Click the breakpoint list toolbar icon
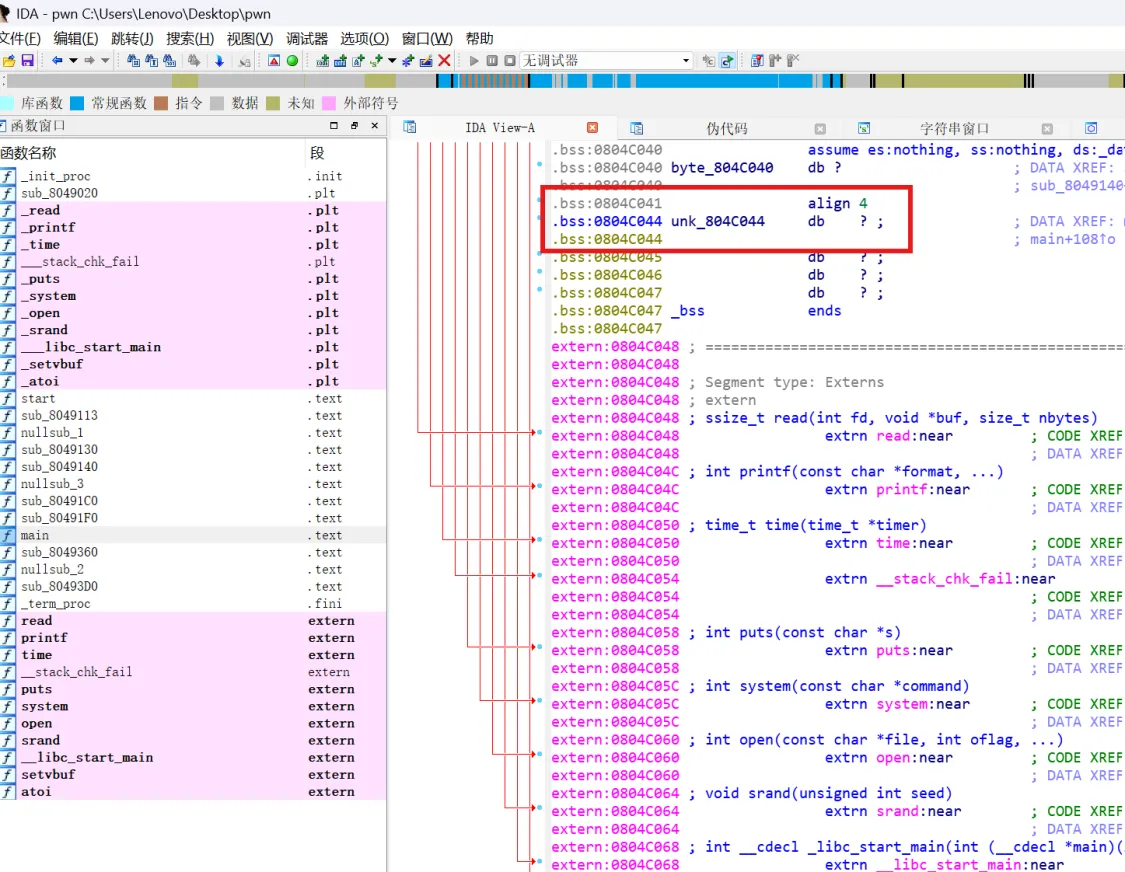 pyautogui.click(x=757, y=61)
